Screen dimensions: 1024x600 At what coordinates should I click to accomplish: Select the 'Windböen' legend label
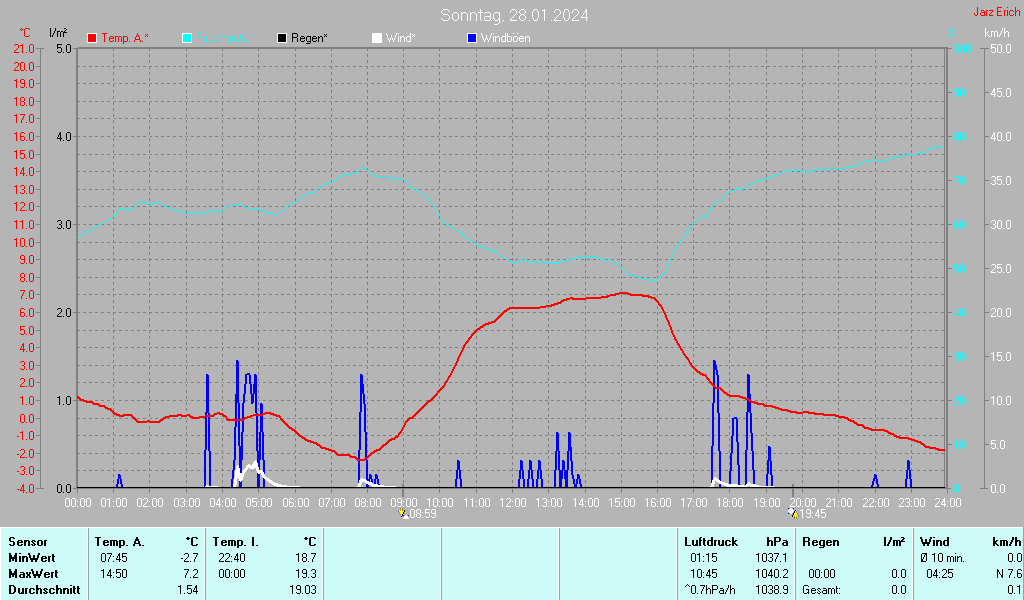(505, 39)
